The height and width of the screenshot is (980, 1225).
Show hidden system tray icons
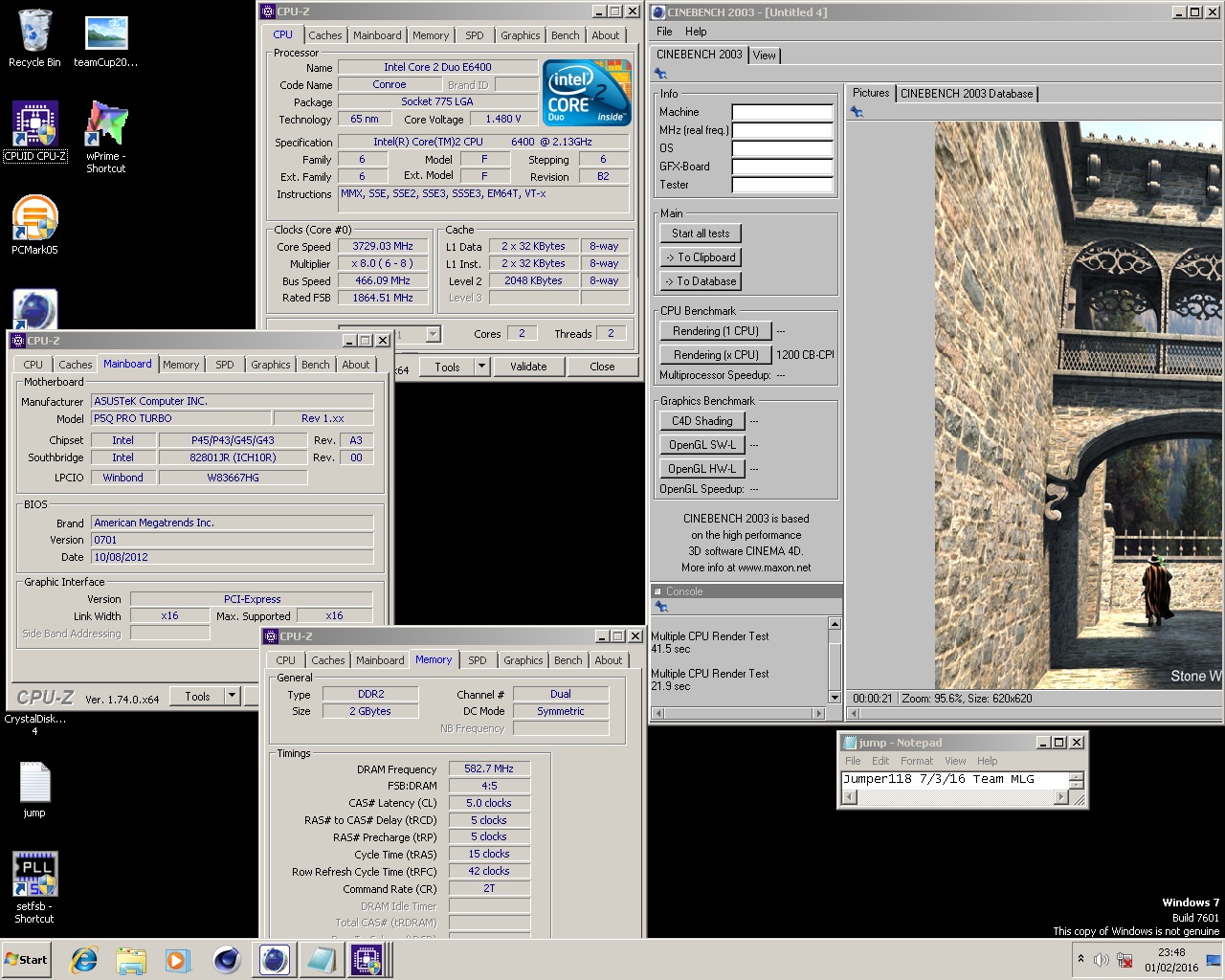(1080, 959)
